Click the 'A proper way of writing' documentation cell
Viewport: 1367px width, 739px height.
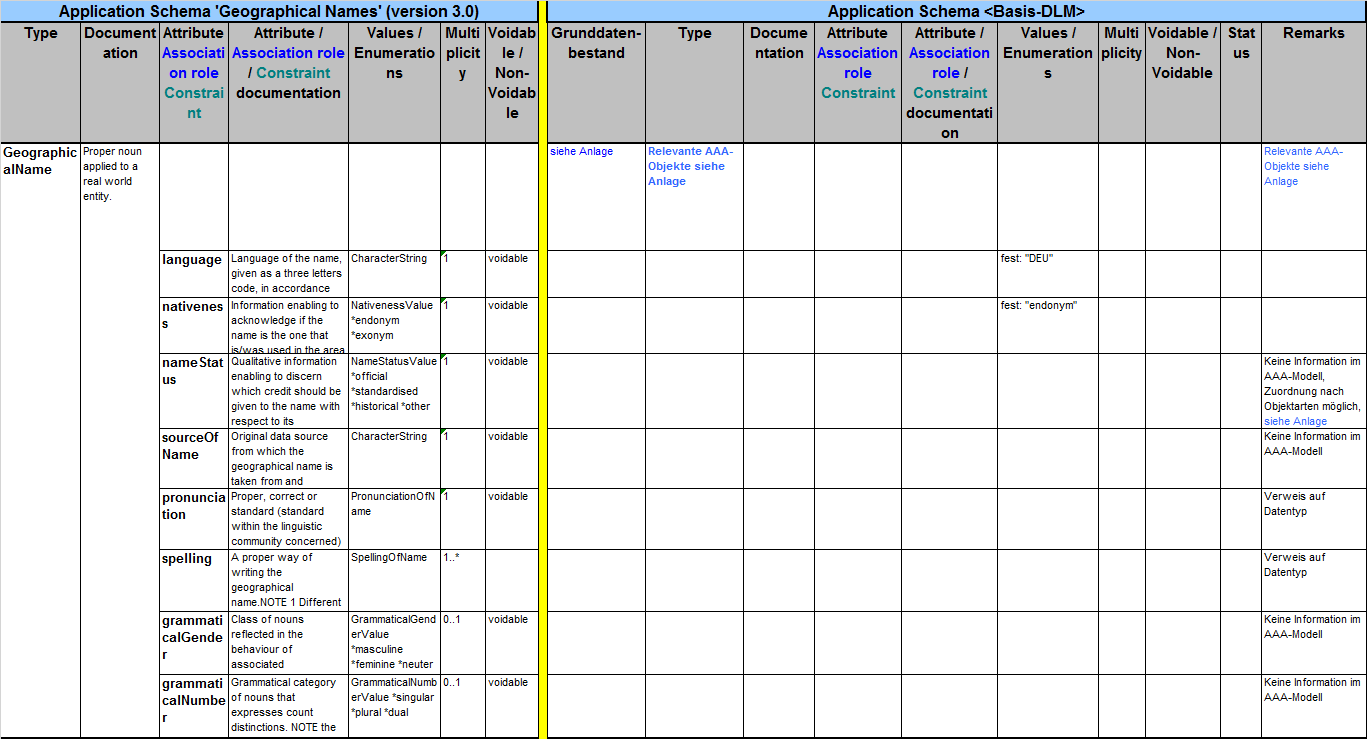[x=288, y=580]
